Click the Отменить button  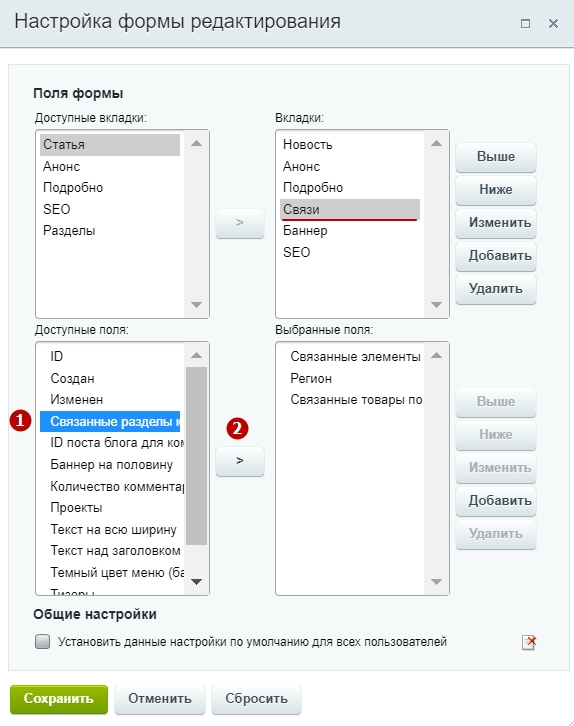pyautogui.click(x=160, y=699)
